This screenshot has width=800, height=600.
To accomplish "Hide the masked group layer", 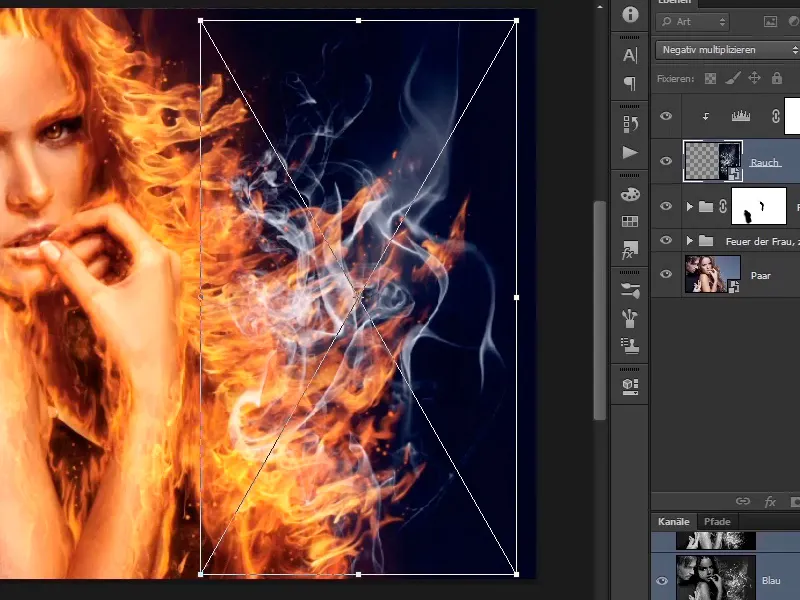I will 666,206.
